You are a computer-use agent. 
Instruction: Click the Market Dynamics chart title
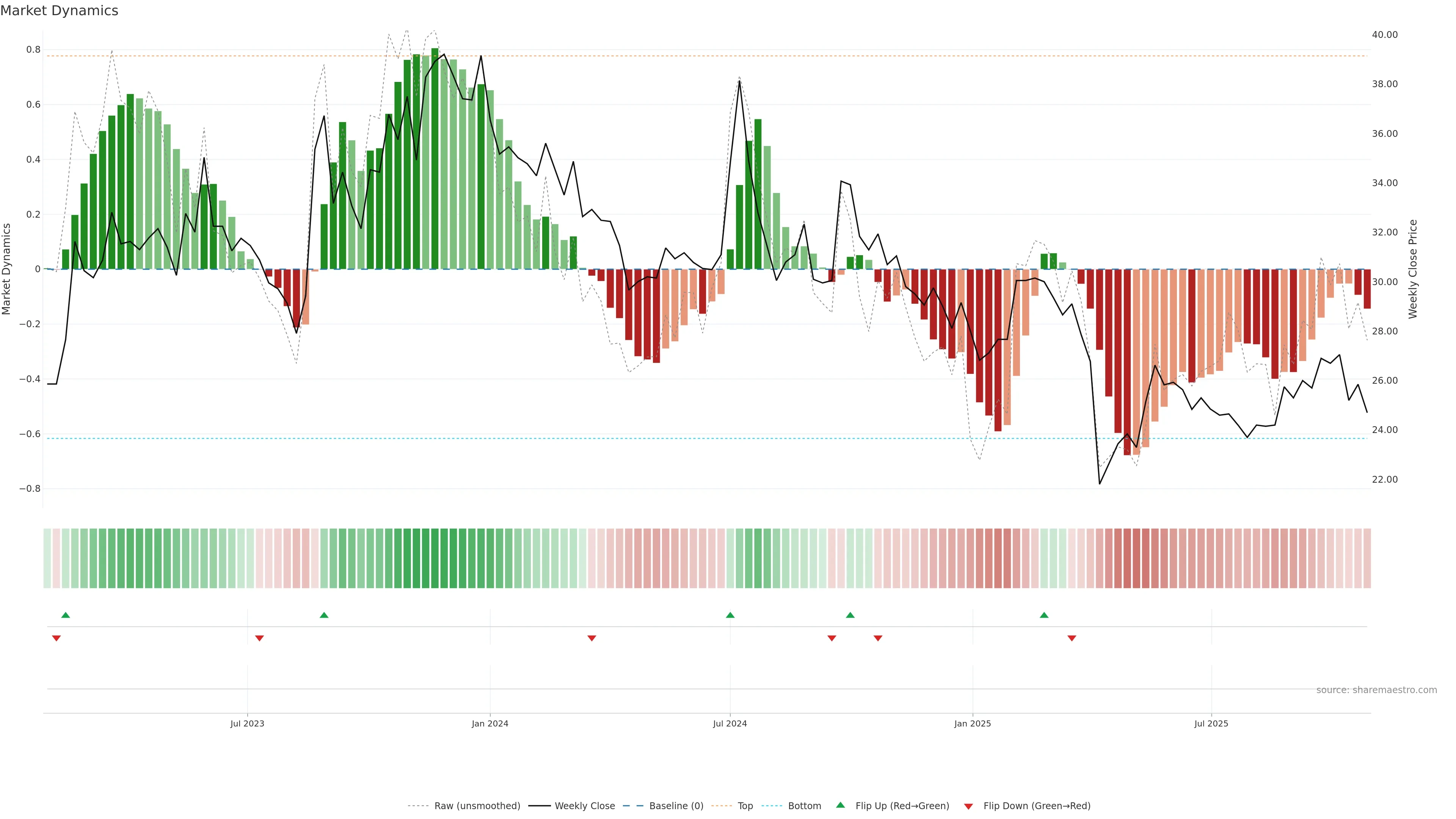point(60,11)
